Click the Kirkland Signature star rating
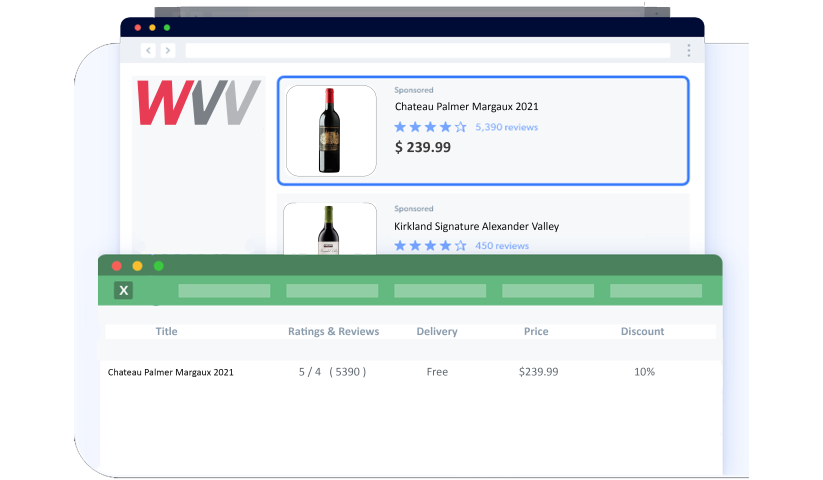 (x=430, y=246)
